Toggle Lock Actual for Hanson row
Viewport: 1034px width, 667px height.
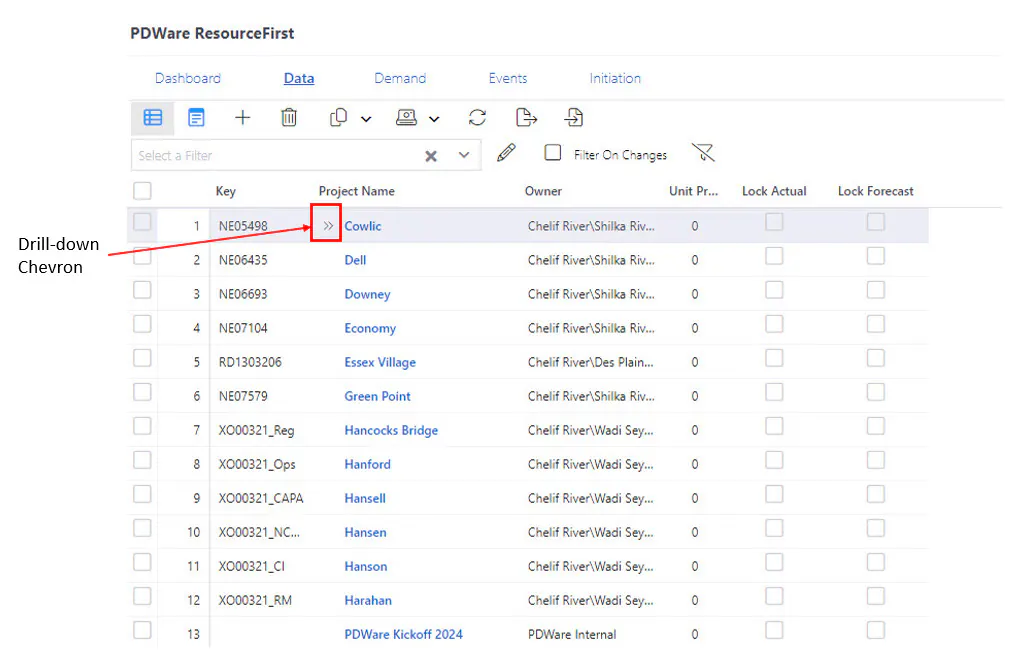774,562
